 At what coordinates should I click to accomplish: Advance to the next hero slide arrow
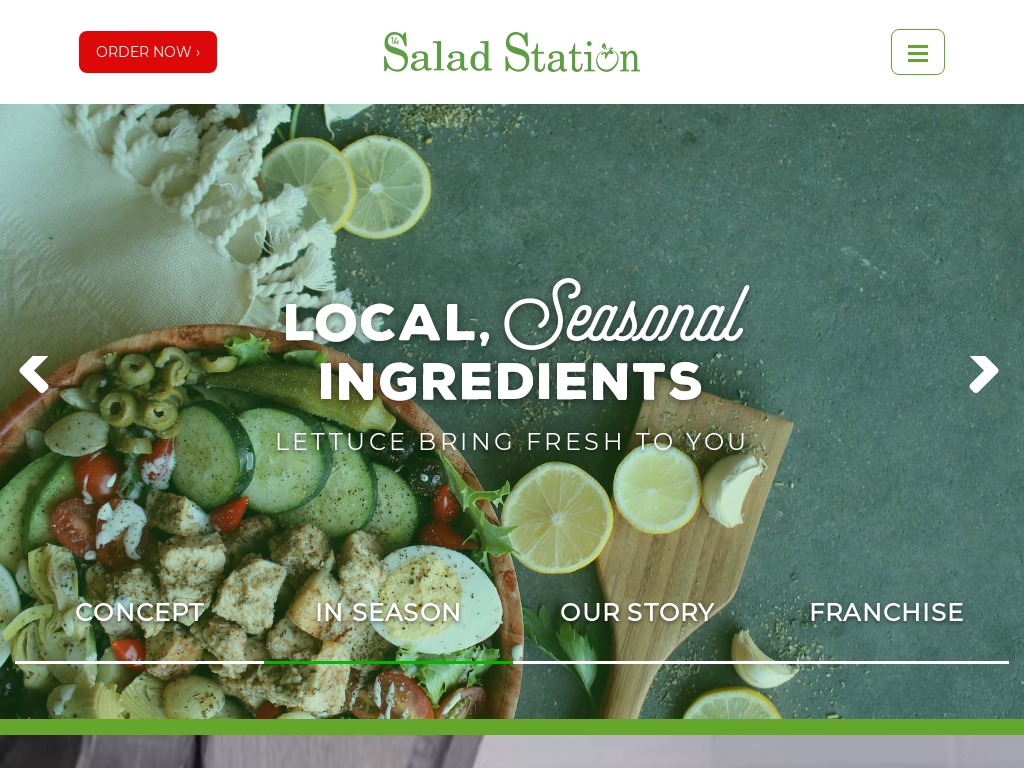pyautogui.click(x=984, y=374)
